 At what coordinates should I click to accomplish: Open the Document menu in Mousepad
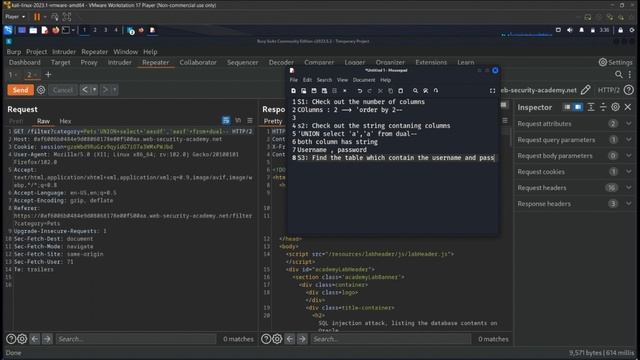pos(364,80)
